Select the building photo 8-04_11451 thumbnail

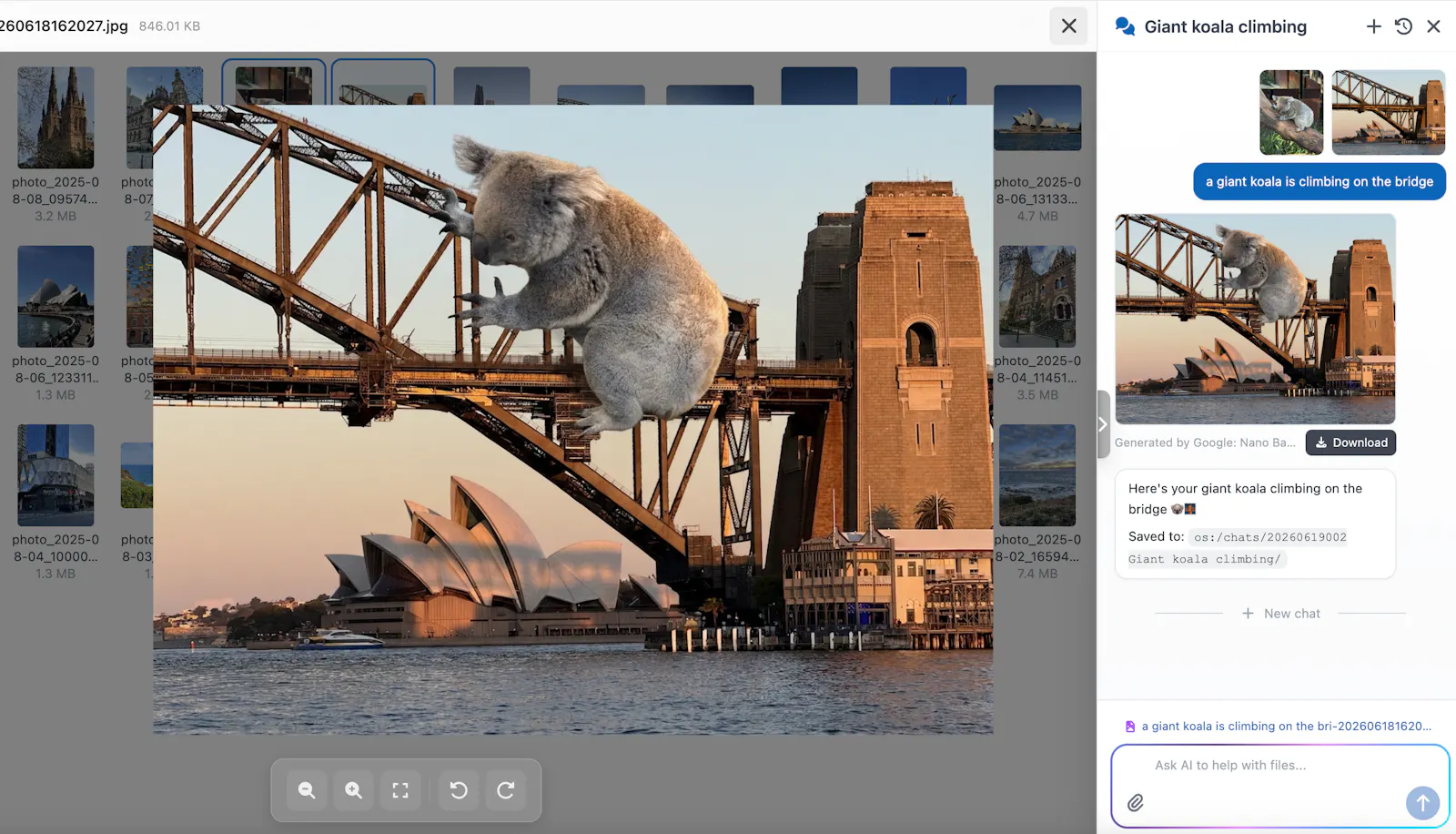point(1037,297)
